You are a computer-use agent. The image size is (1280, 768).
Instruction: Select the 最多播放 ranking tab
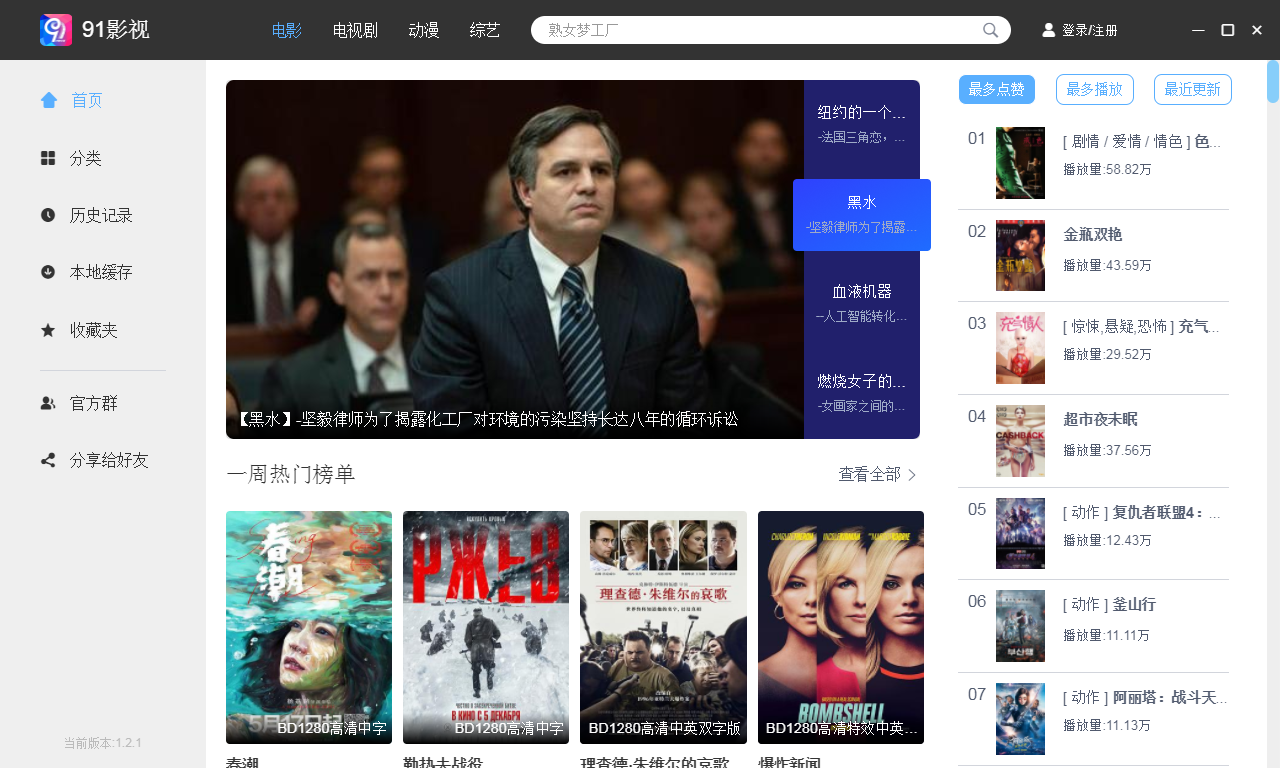pos(1095,89)
